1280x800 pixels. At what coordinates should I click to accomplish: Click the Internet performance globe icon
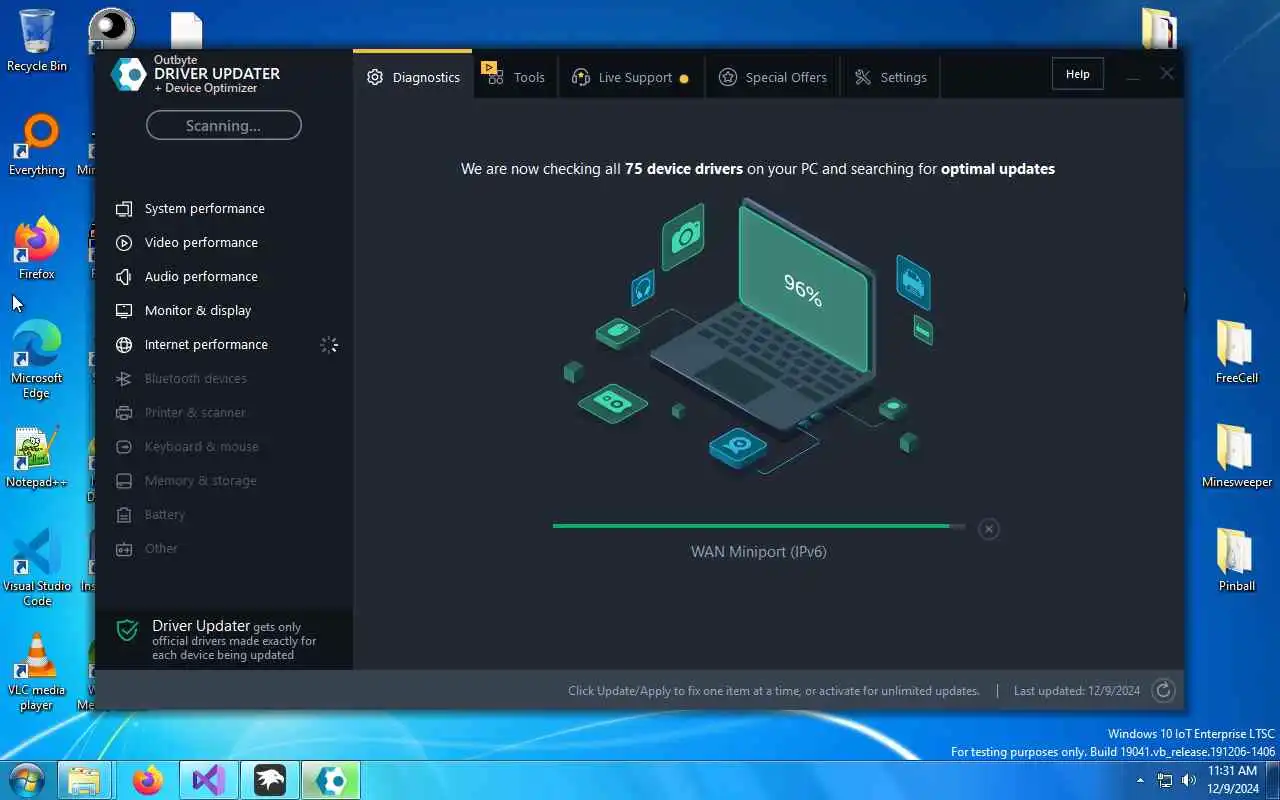(124, 344)
